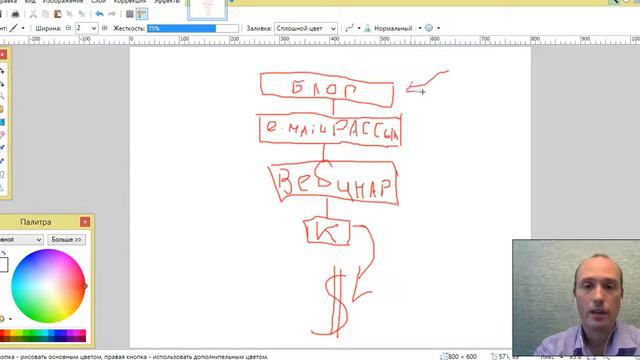Image resolution: width=640 pixels, height=360 pixels.
Task: Click the Crop to selection icon
Action: click(x=69, y=14)
